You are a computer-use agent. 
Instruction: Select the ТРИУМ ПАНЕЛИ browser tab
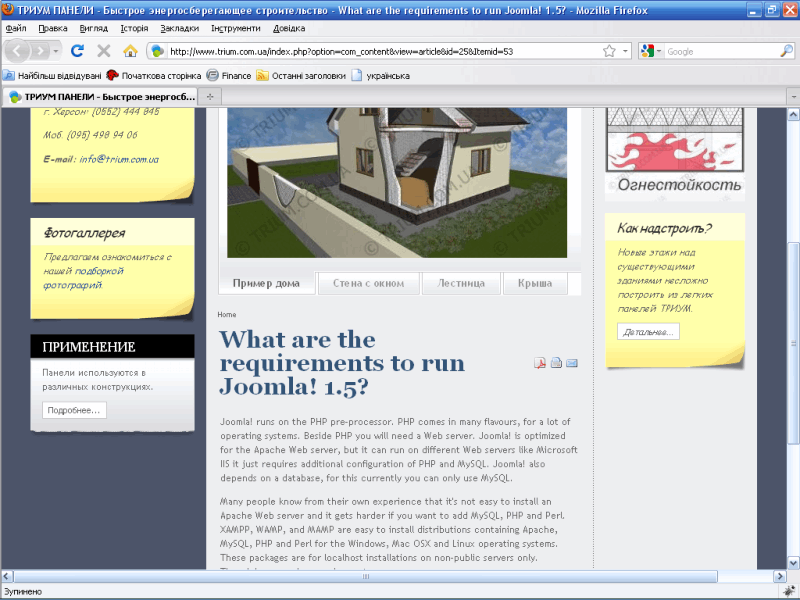[x=100, y=96]
